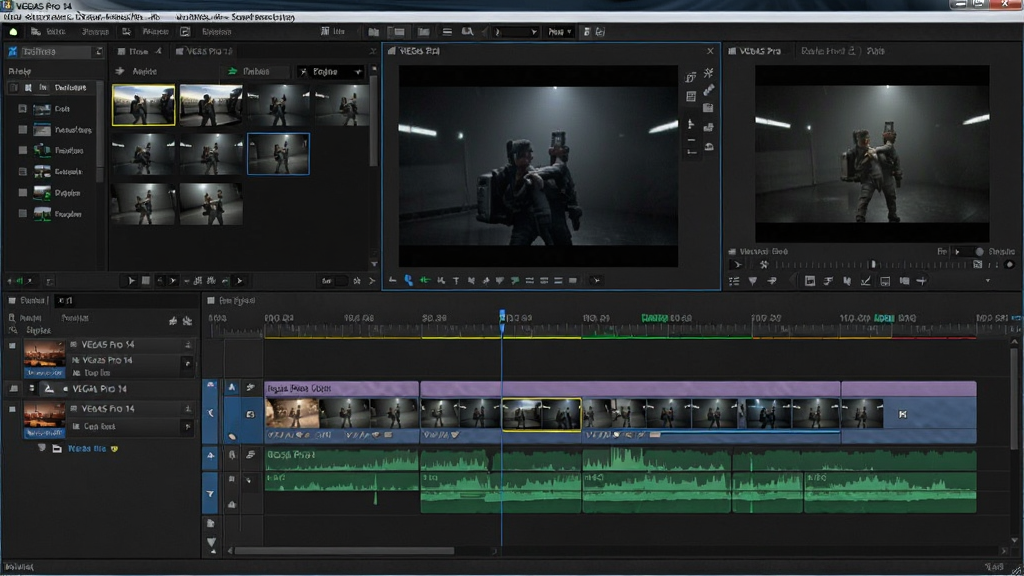The width and height of the screenshot is (1024, 576).
Task: Click the pin icon at the bottom-left panel's upper right
Action: tap(173, 320)
